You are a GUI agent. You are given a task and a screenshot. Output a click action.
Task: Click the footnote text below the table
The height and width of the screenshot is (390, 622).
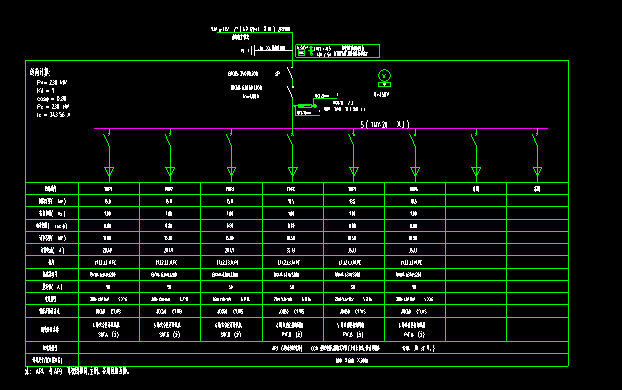pos(77,371)
